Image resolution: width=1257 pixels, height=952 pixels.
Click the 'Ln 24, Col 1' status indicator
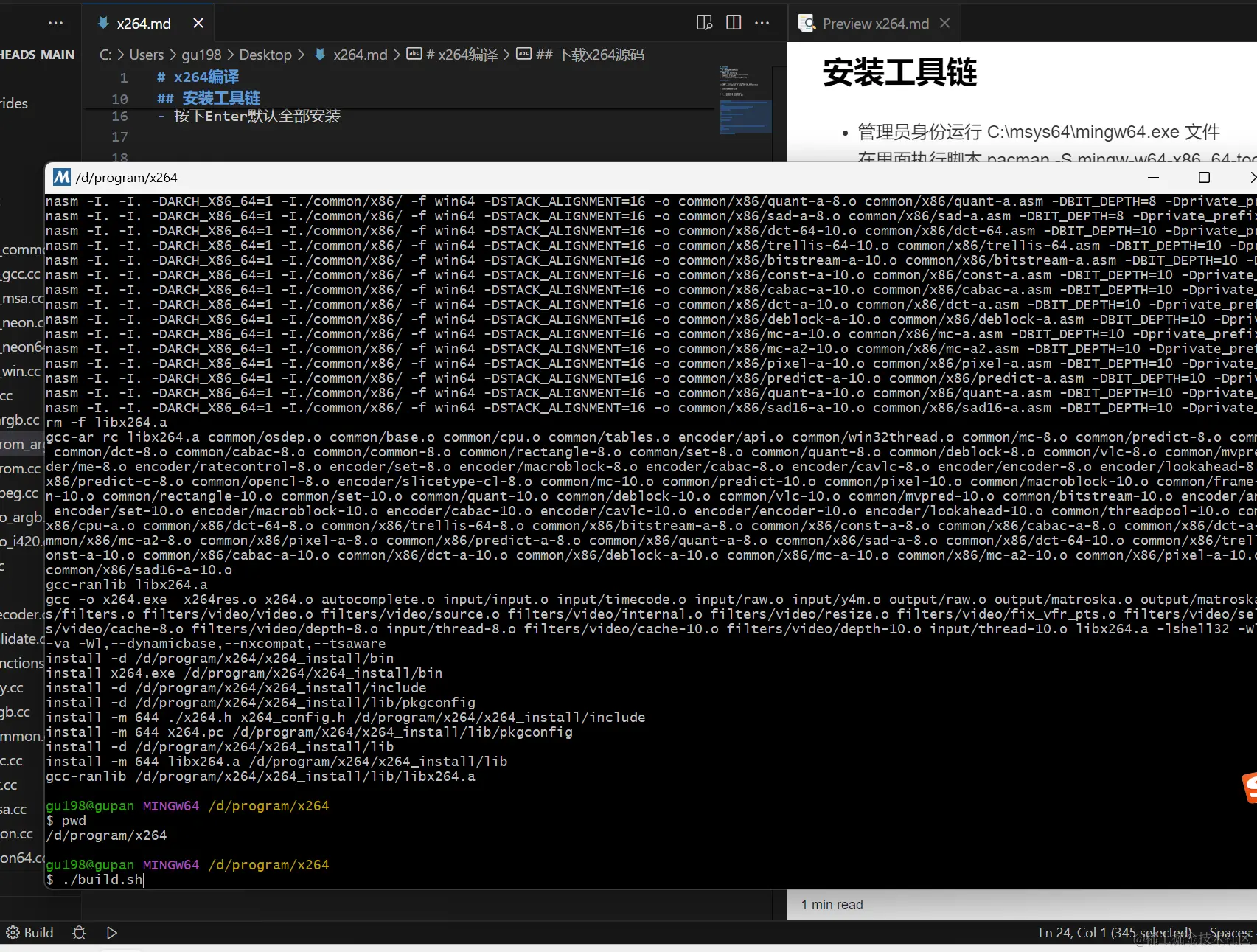pos(1115,933)
